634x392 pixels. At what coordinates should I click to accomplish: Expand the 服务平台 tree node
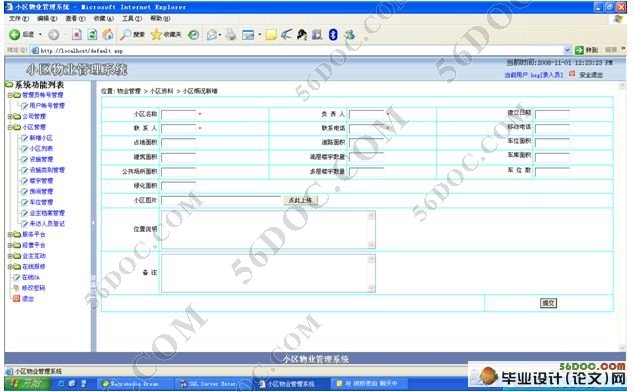coord(10,234)
